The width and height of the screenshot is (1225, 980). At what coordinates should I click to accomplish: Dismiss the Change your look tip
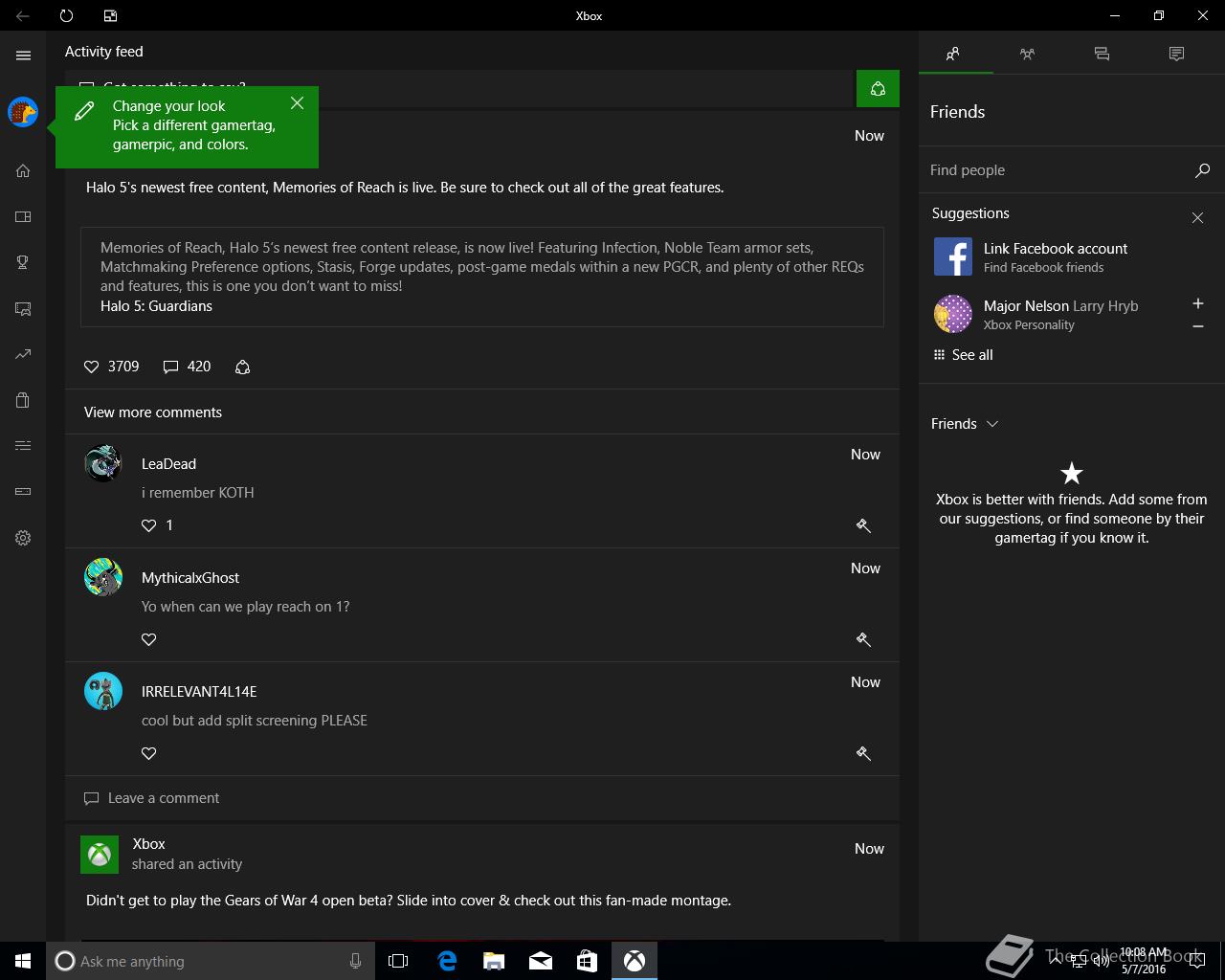click(297, 103)
